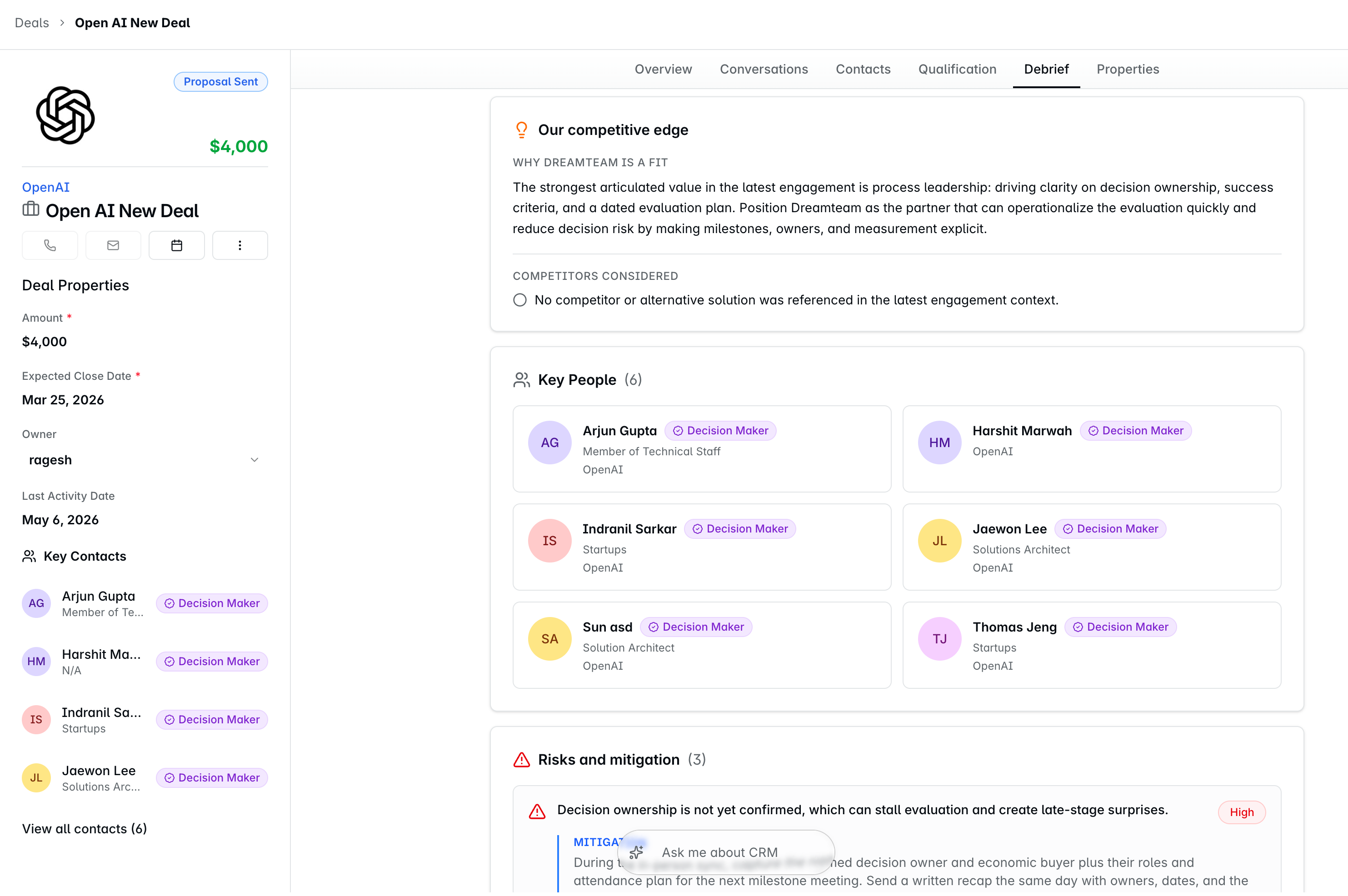Click the Key Contacts people icon
The image size is (1348, 896).
(x=29, y=556)
